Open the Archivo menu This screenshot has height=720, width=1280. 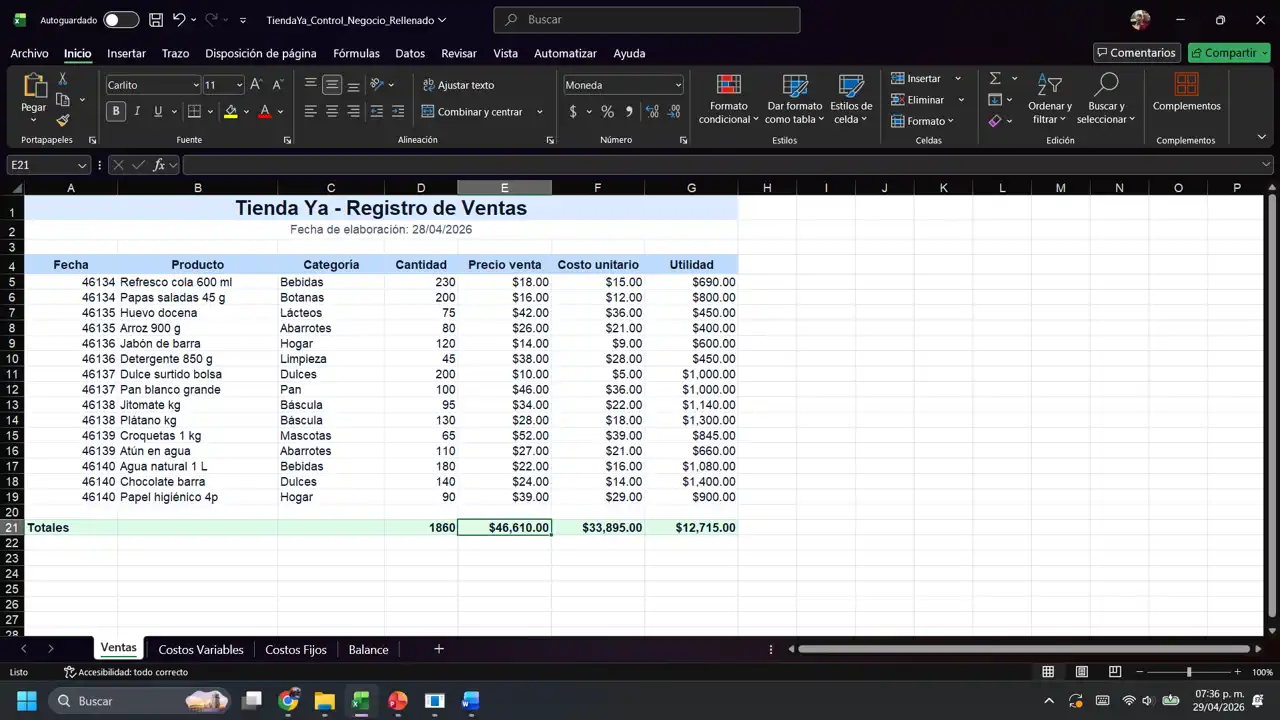[29, 53]
